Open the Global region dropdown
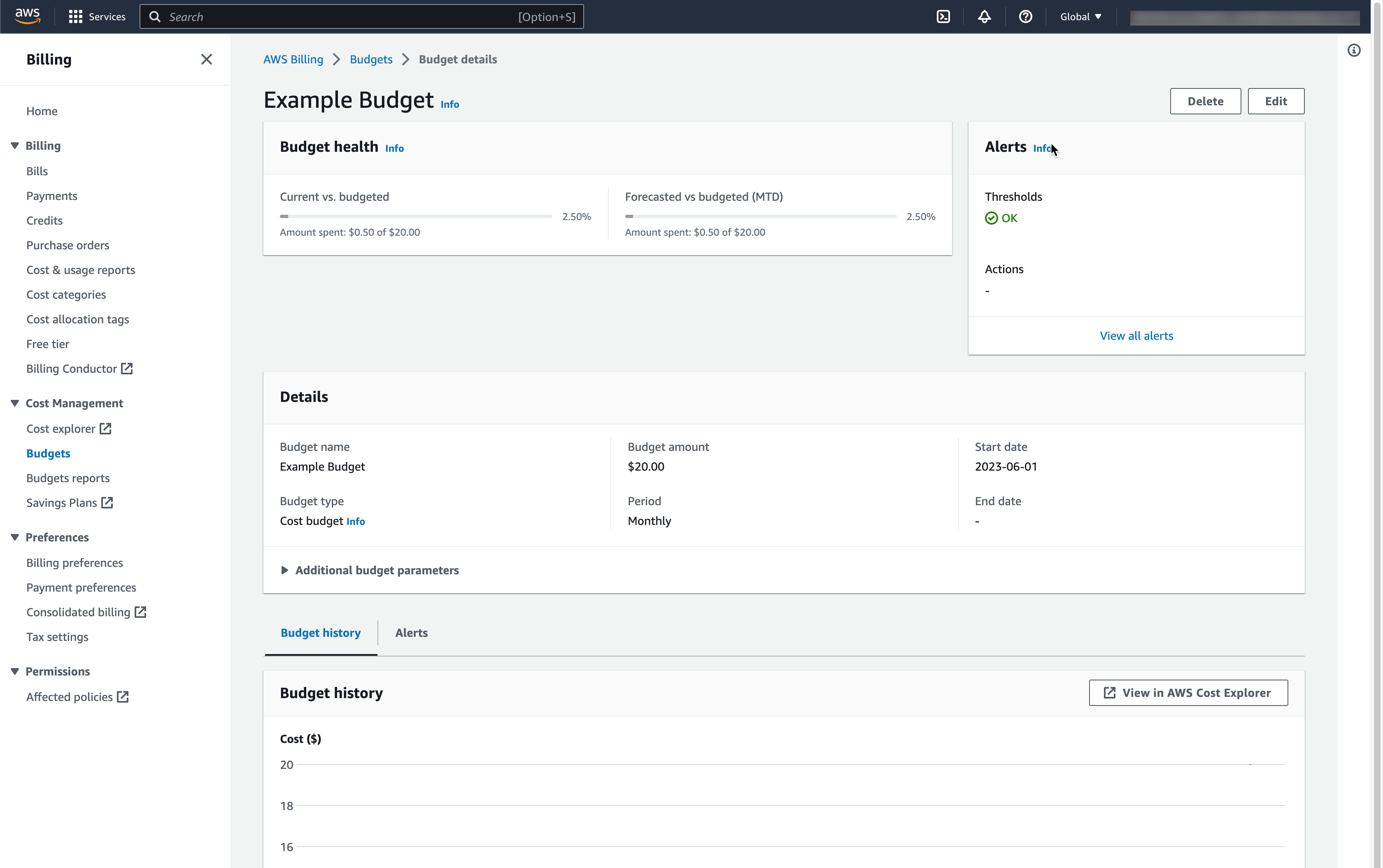The height and width of the screenshot is (868, 1383). pos(1080,16)
